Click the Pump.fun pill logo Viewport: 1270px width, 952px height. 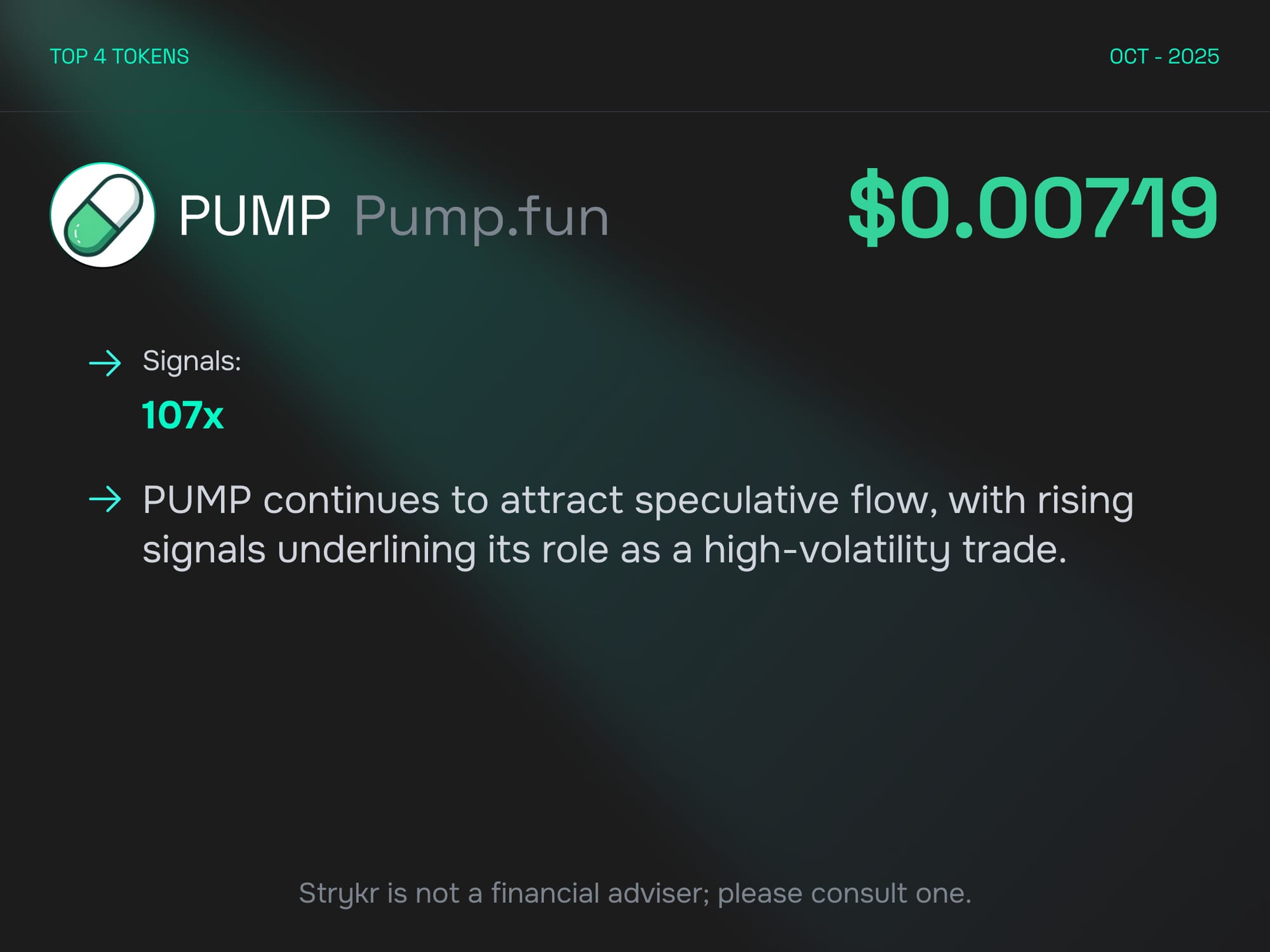[103, 215]
